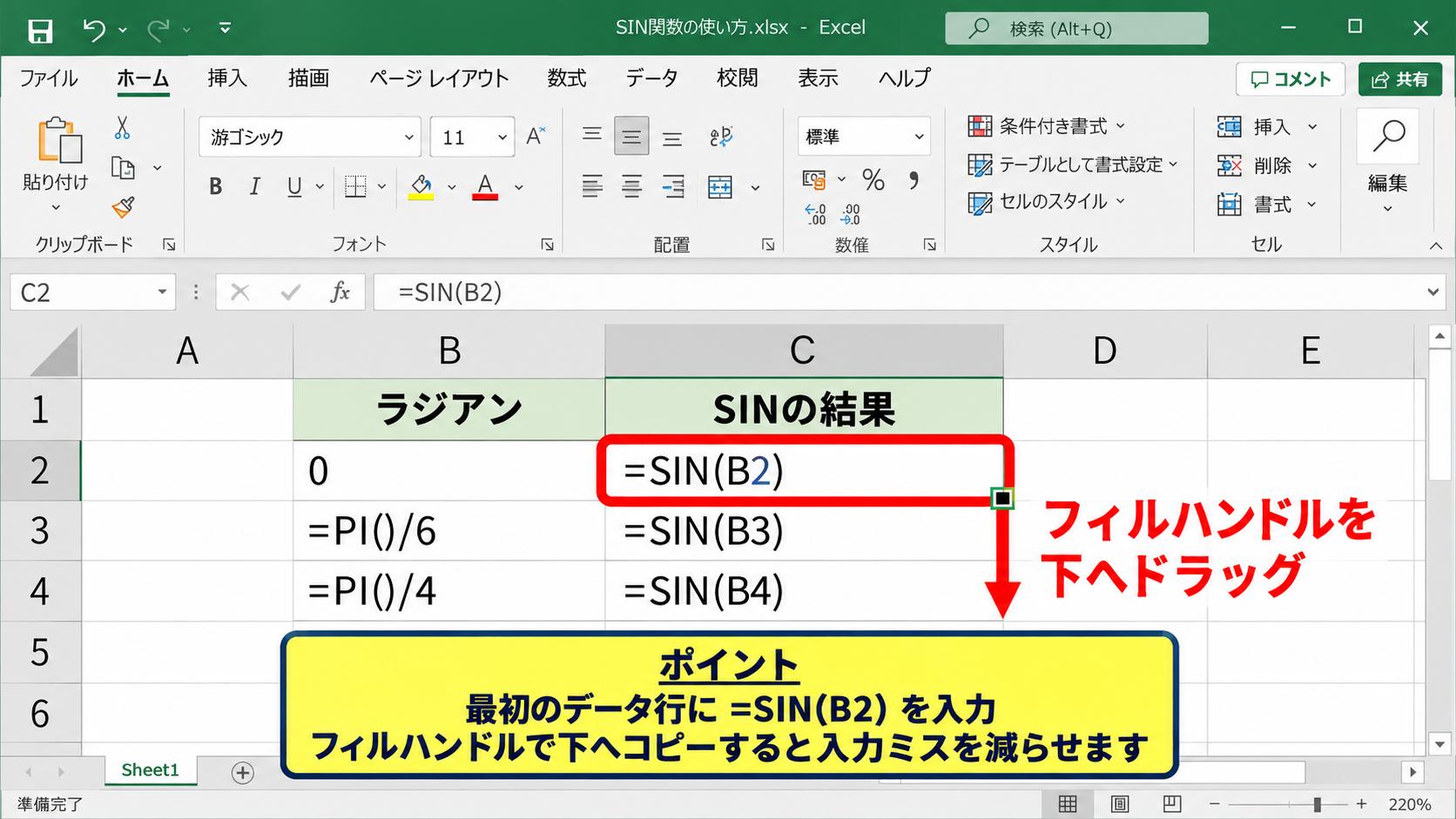The image size is (1456, 819).
Task: Open the search magnifier edit group
Action: [x=1388, y=137]
